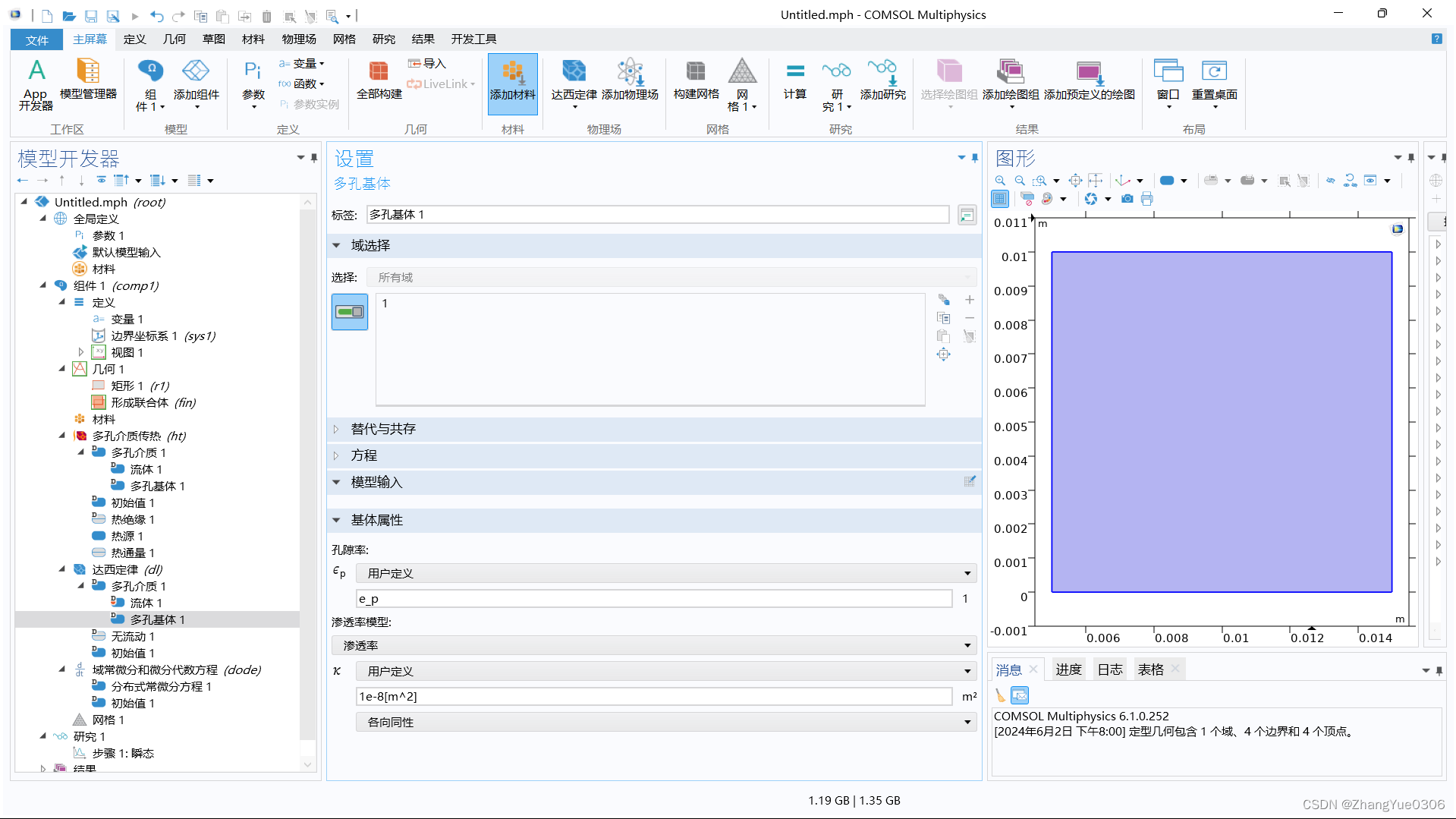Open the 各向同性 dropdown
The image size is (1456, 819).
tap(665, 723)
